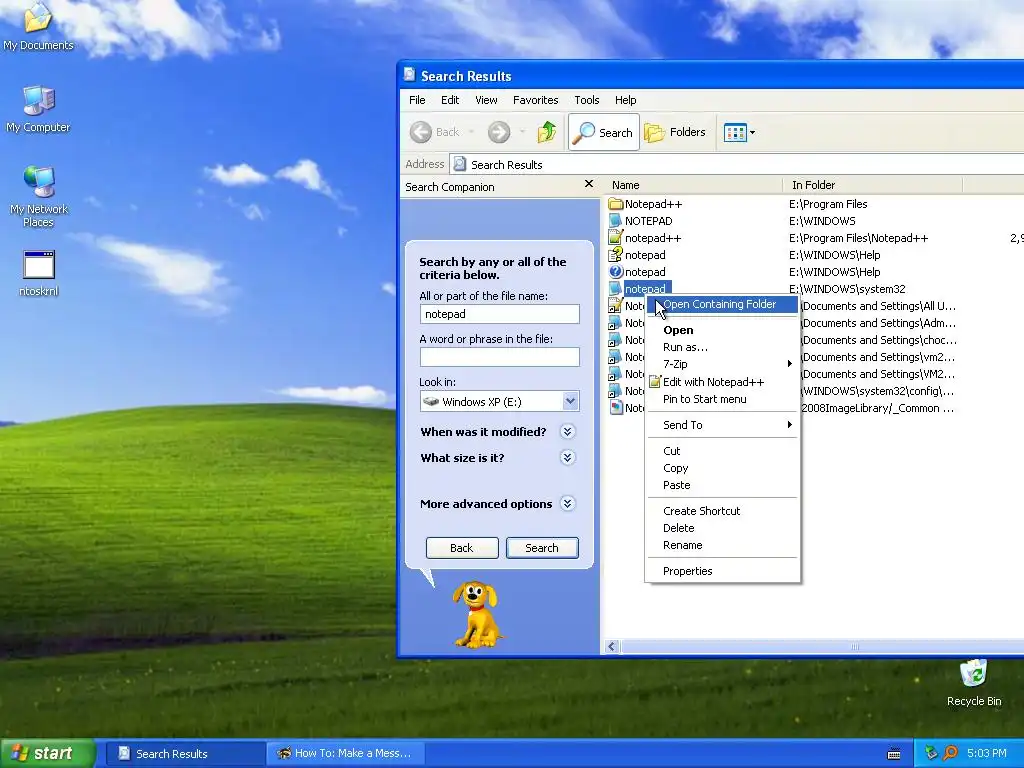Click the NOTEPAD icon in E:\WINDOWS row
This screenshot has width=1024, height=768.
click(x=615, y=221)
